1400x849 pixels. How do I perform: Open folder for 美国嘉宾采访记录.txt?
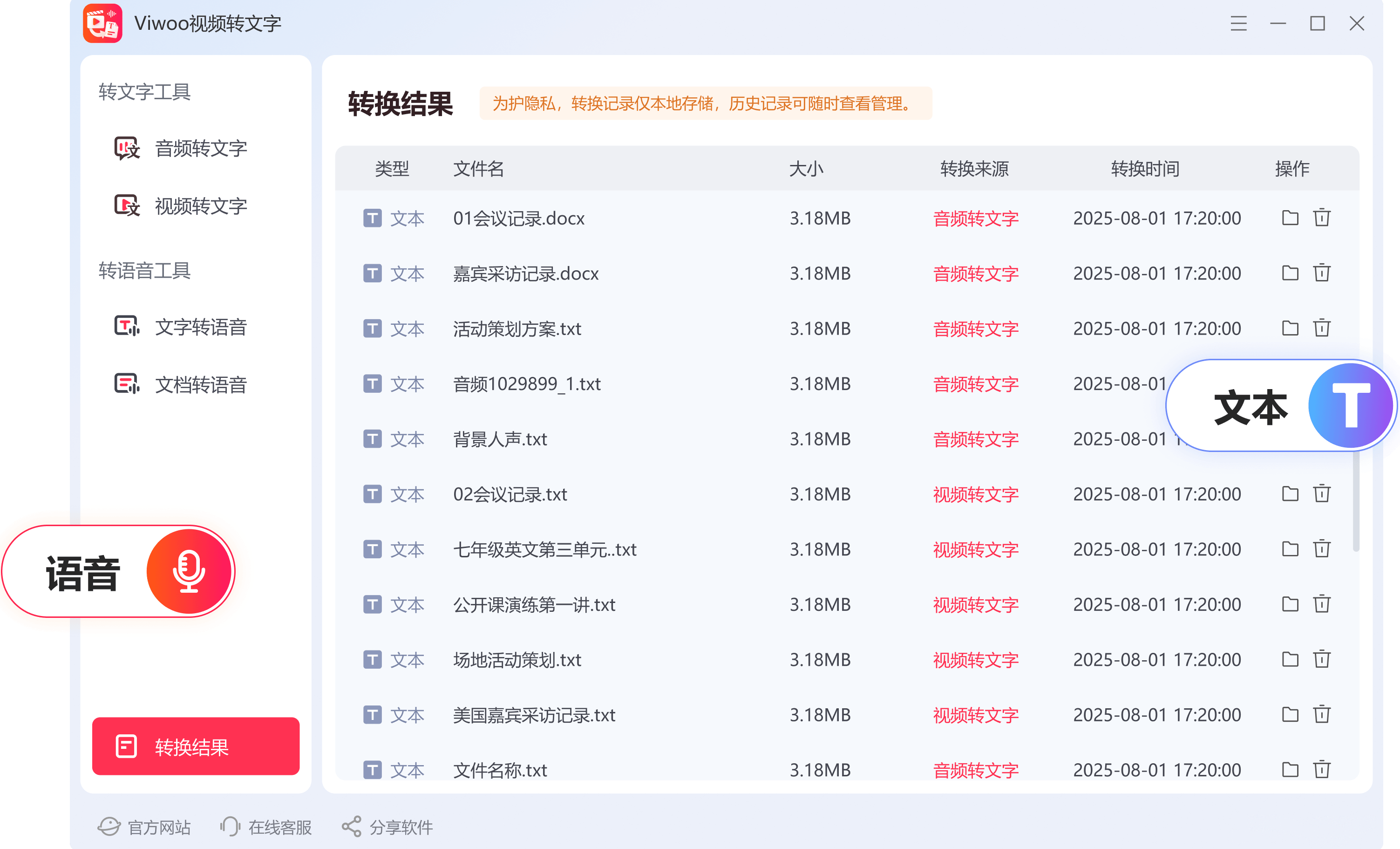point(1290,714)
